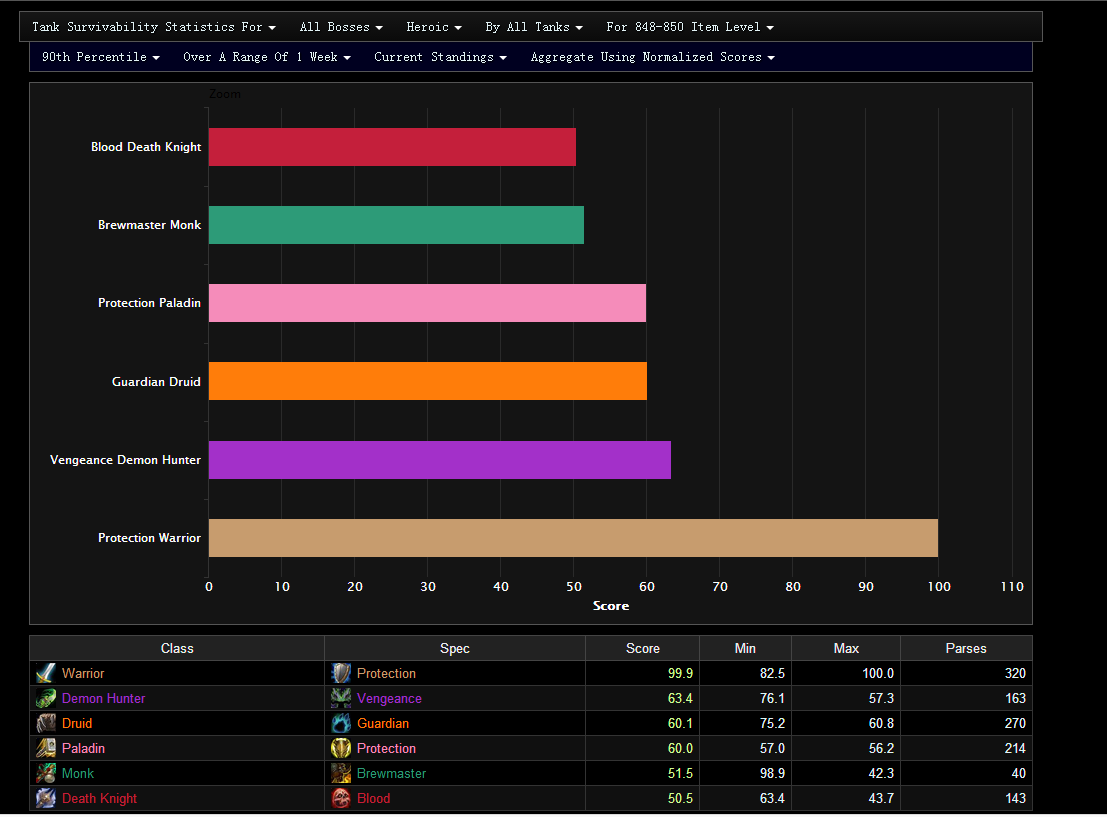Click the Vengeance spec icon

[x=341, y=699]
